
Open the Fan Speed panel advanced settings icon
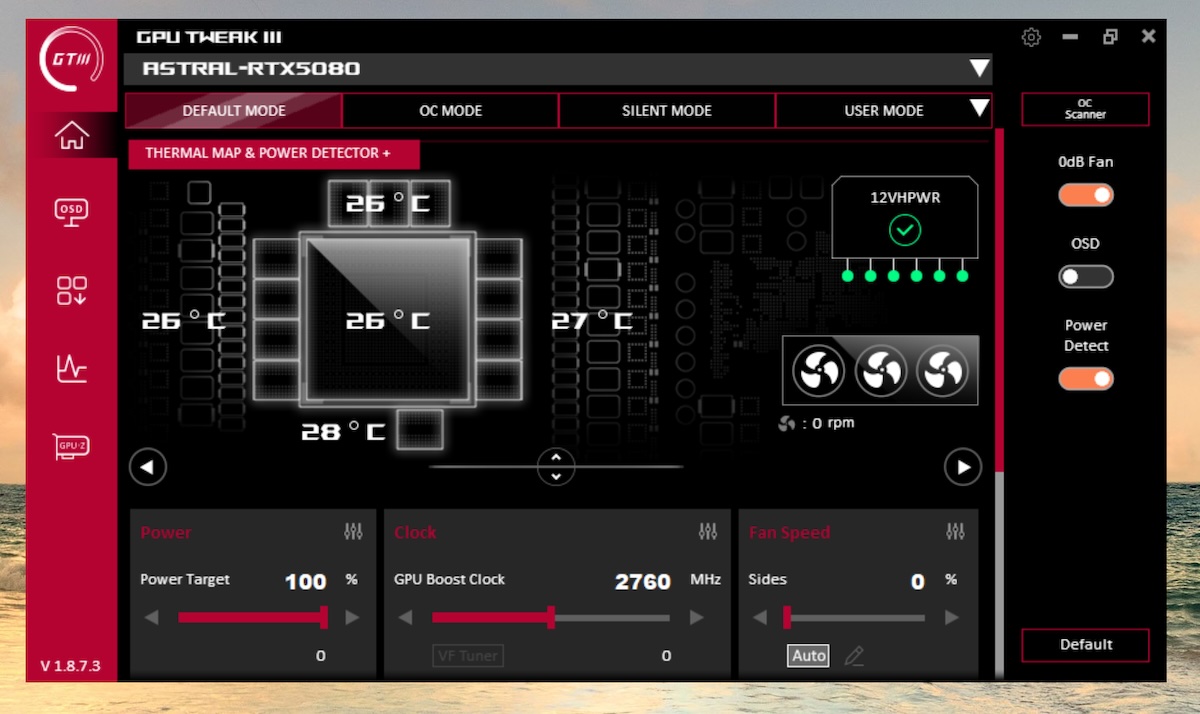955,532
